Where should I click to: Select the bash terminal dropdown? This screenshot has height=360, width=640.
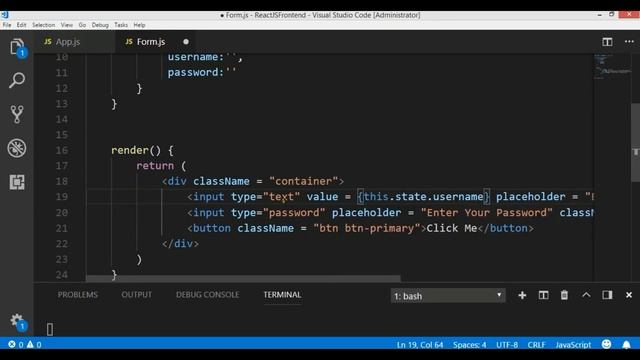[x=448, y=296]
